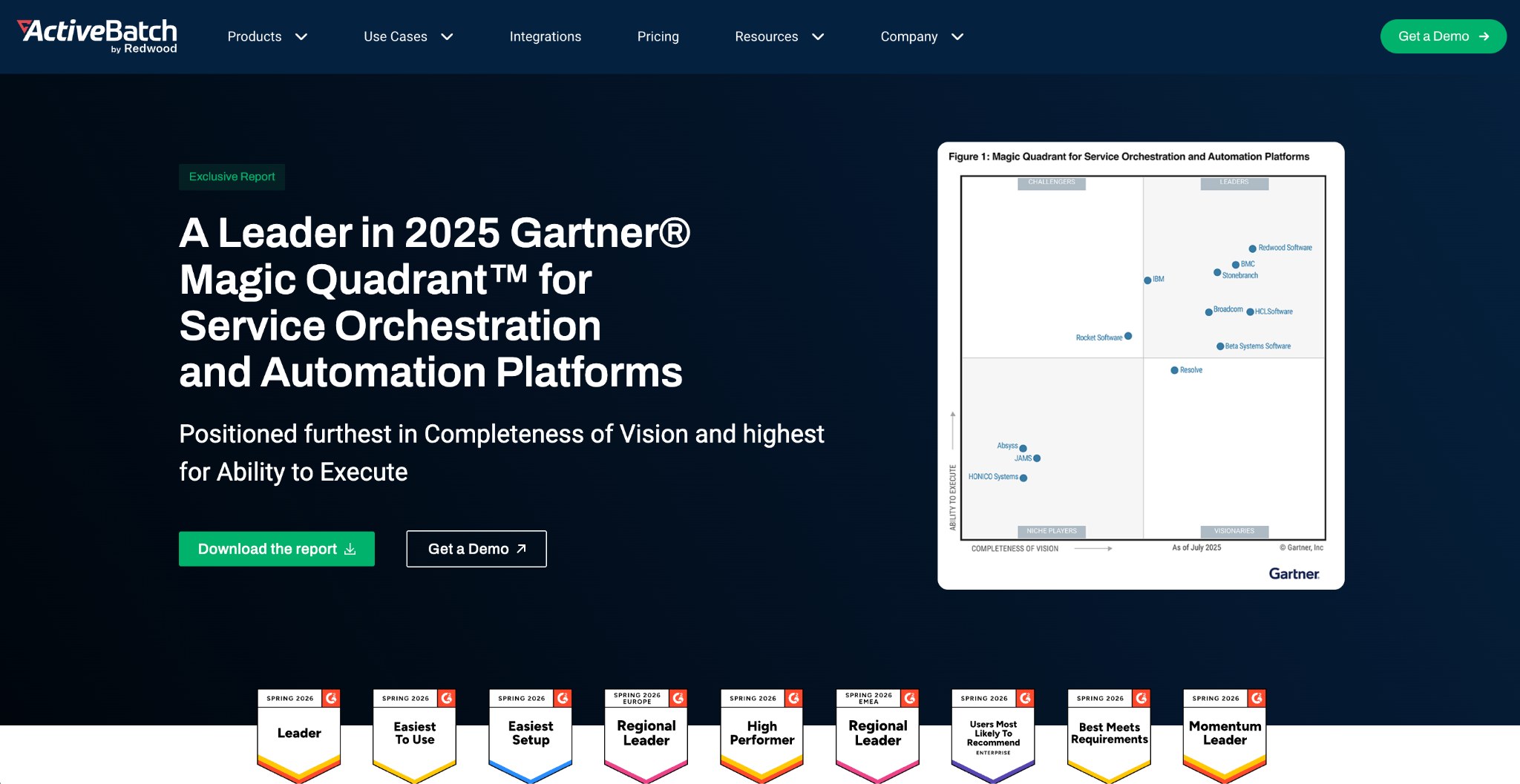
Task: Click the HCLSoftware label in the quadrant
Action: click(1274, 312)
